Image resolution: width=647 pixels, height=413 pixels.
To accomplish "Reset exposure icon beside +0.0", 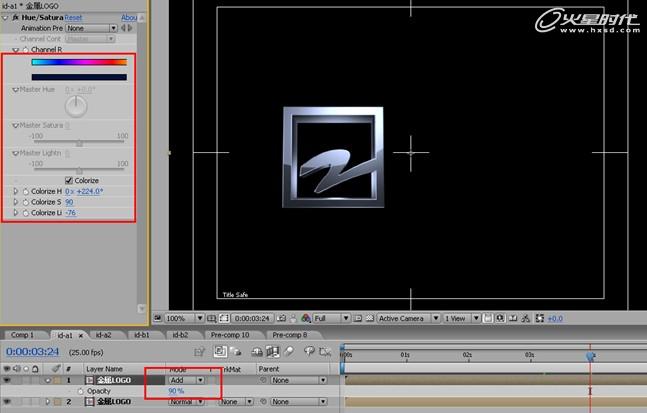I will (x=539, y=318).
